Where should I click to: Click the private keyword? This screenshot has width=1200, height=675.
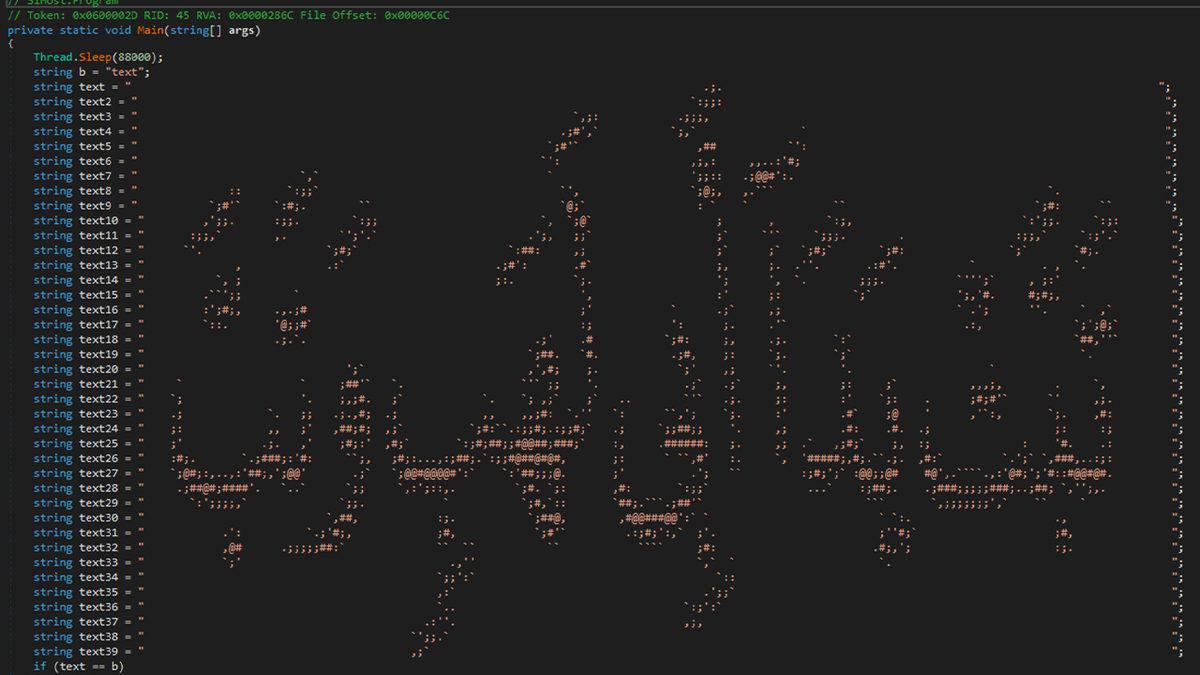pos(30,31)
